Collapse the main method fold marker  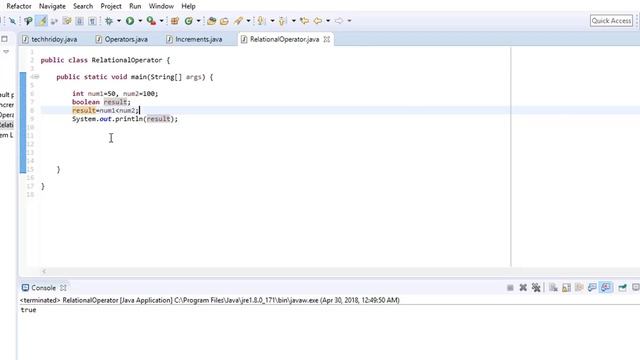(x=36, y=77)
